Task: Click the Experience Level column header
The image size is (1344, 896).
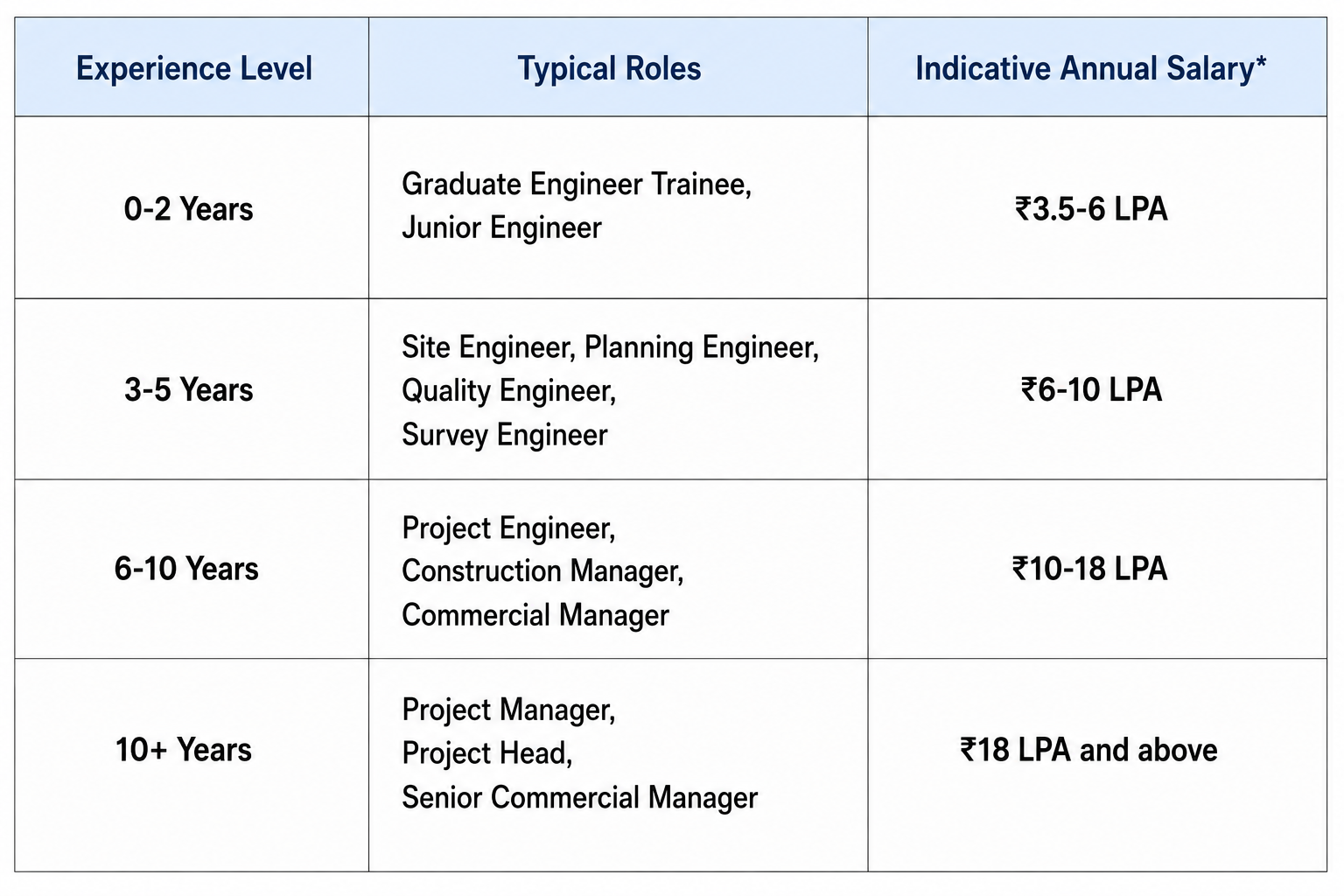Action: click(x=194, y=68)
